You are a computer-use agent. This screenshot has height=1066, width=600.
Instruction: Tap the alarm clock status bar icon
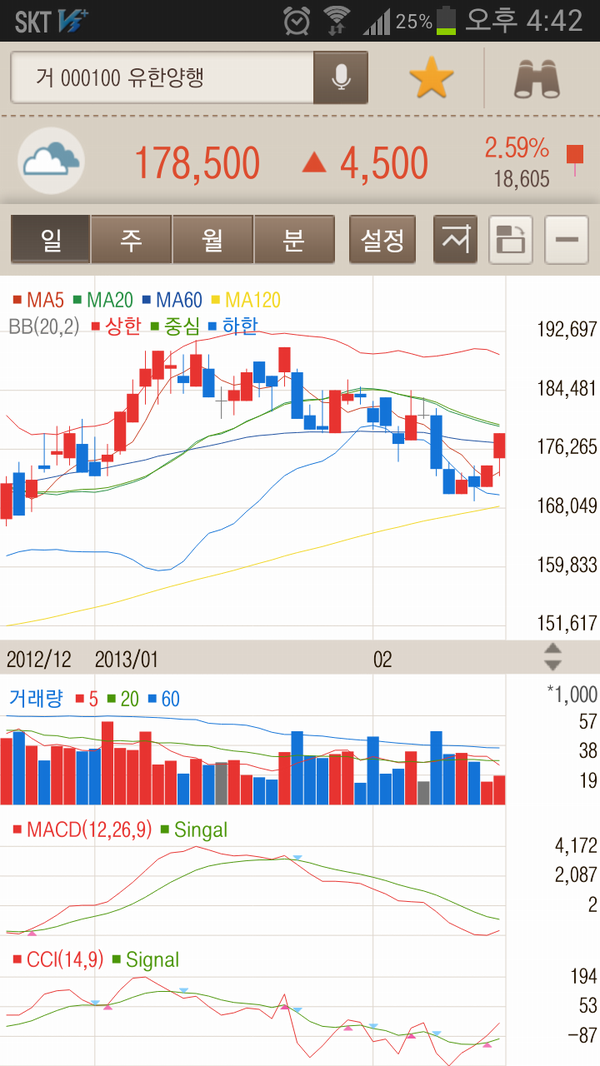pos(297,20)
